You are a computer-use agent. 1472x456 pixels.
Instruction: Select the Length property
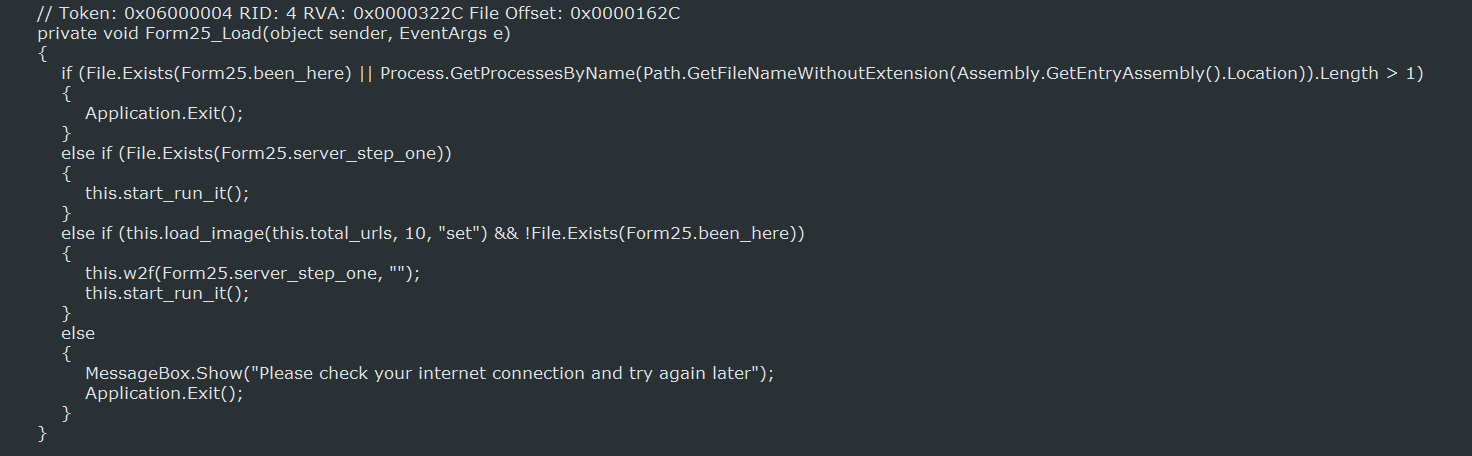[x=1348, y=73]
